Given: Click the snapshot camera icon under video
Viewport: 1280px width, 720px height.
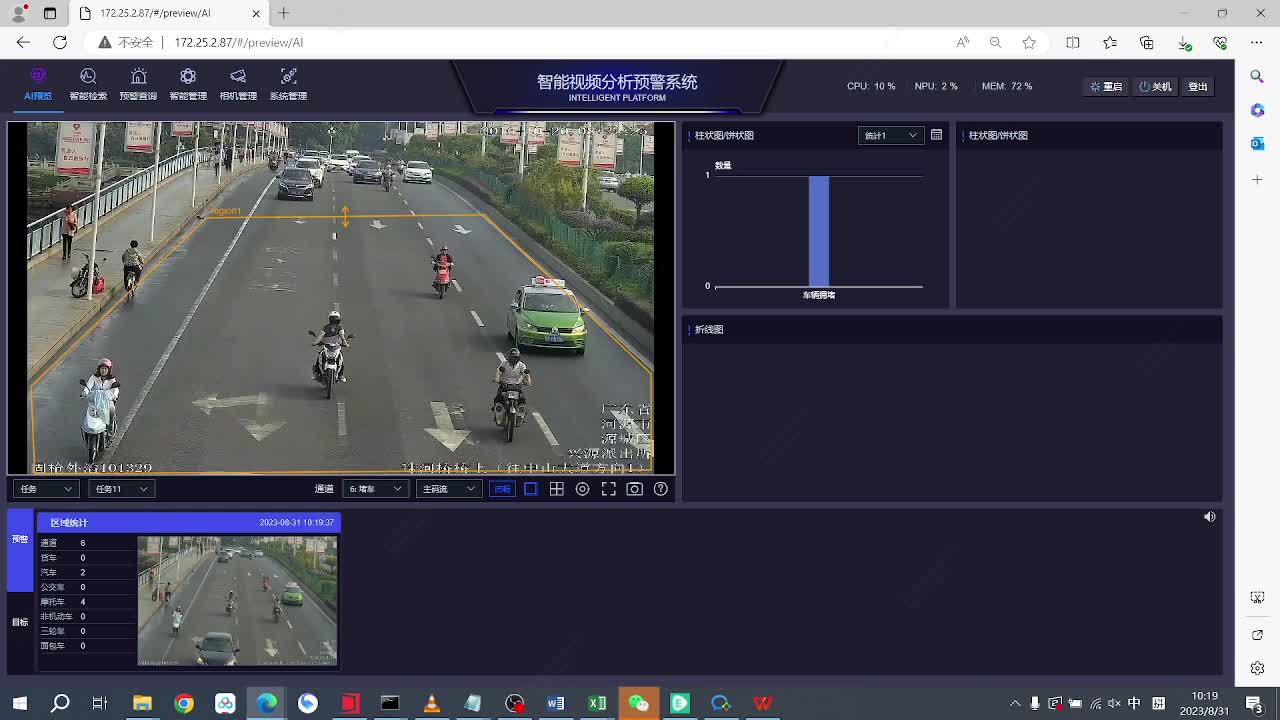Looking at the screenshot, I should pyautogui.click(x=635, y=489).
